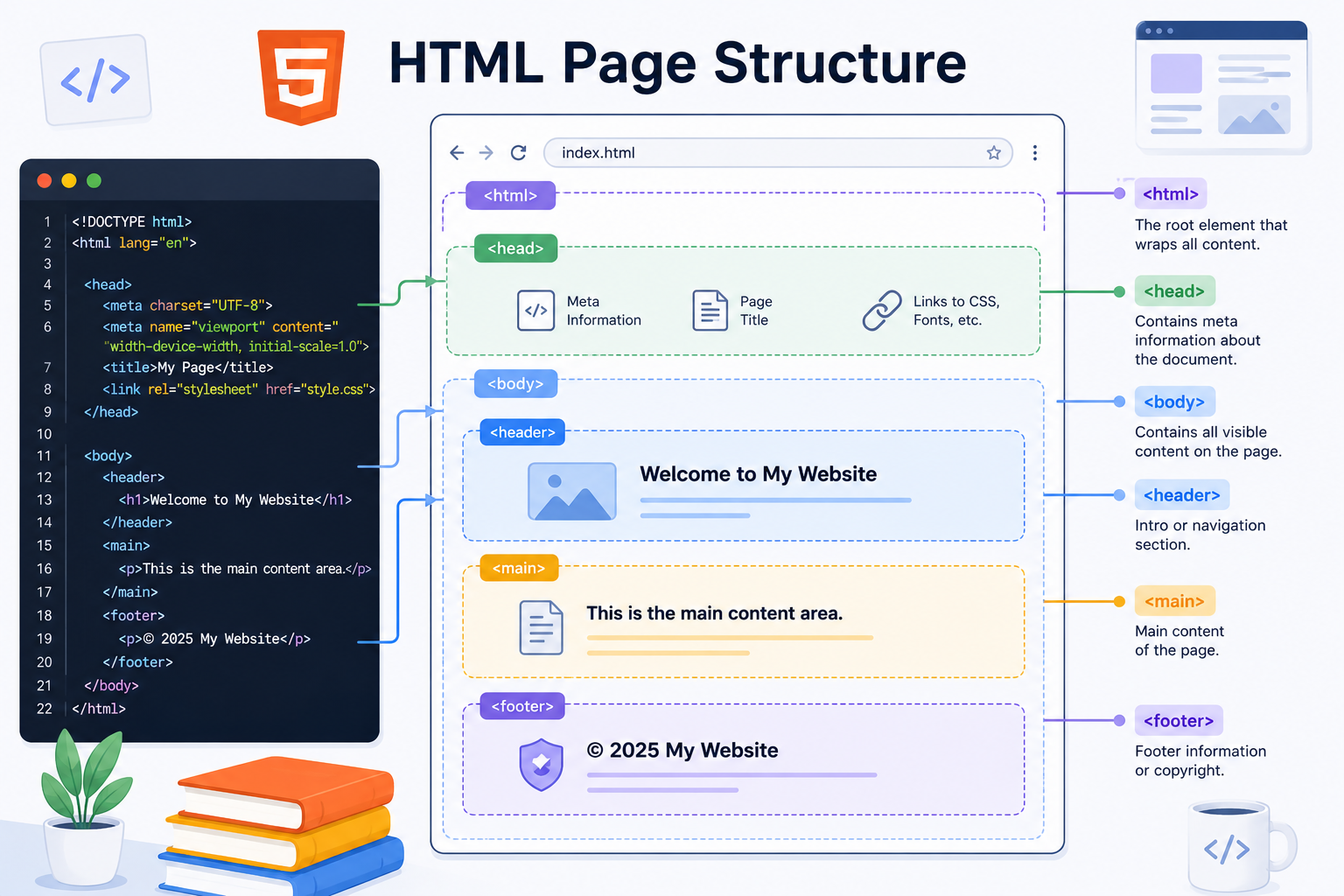Click the main content document icon
The width and height of the screenshot is (1344, 896).
tap(541, 627)
